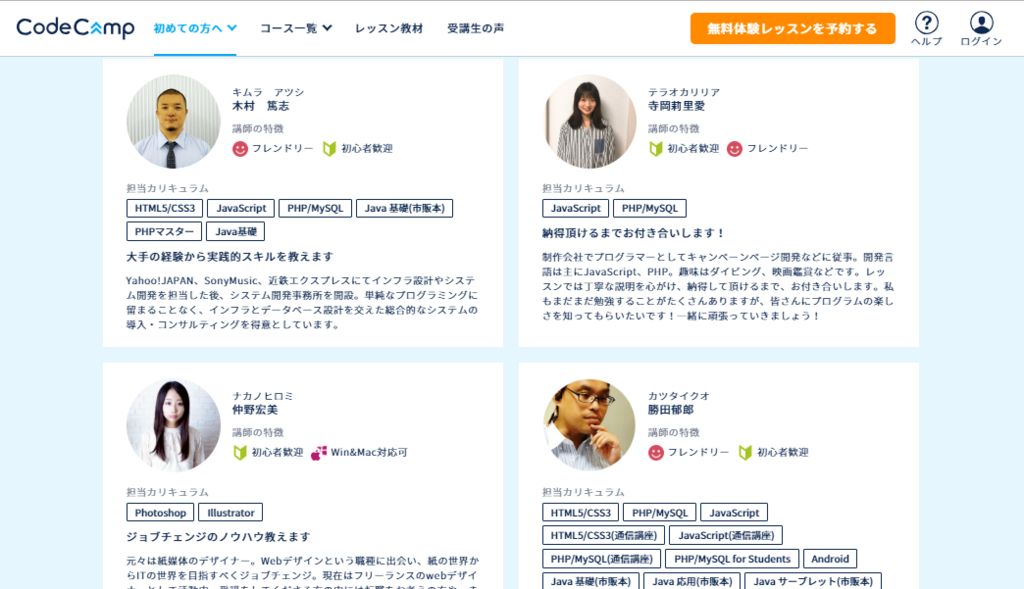Image resolution: width=1024 pixels, height=589 pixels.
Task: Expand the 初めての方へ dropdown menu
Action: [x=195, y=28]
